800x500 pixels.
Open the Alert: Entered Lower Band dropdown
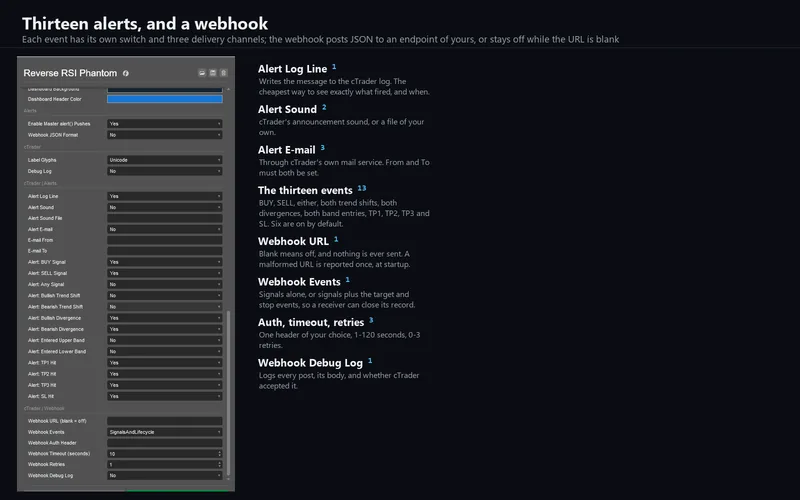[165, 352]
